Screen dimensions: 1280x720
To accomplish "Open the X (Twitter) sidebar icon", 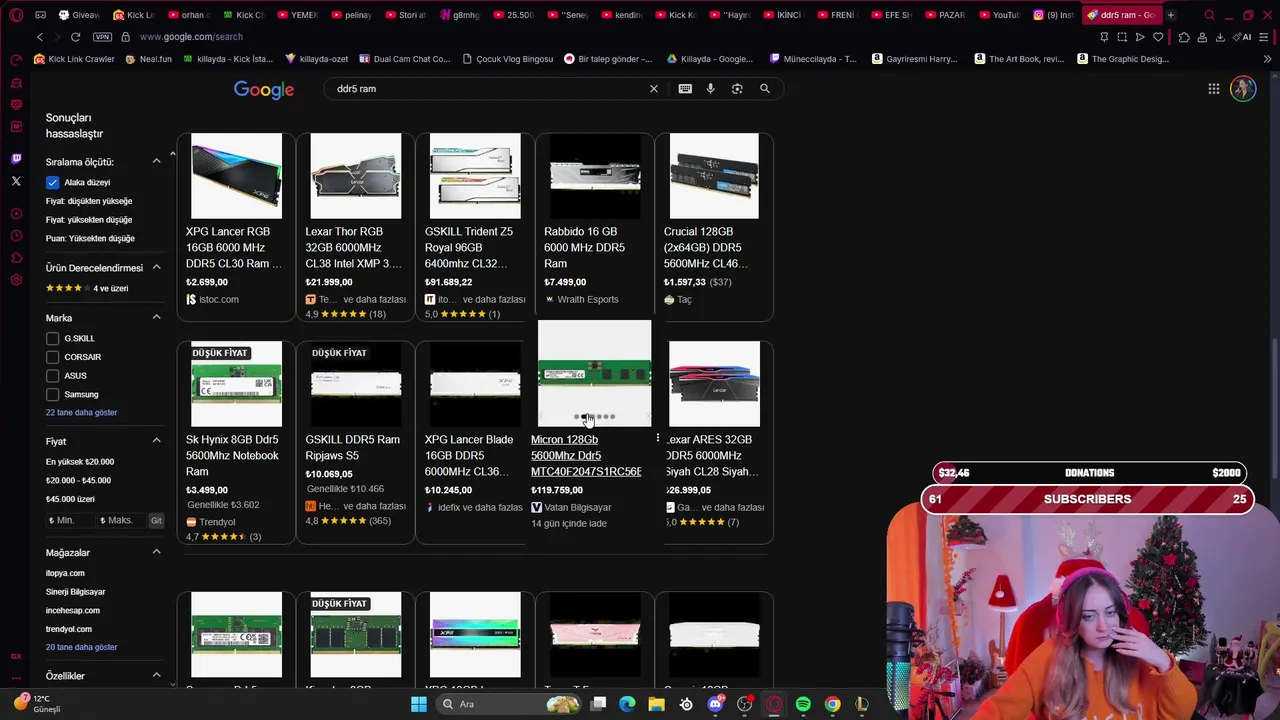I will tap(16, 181).
